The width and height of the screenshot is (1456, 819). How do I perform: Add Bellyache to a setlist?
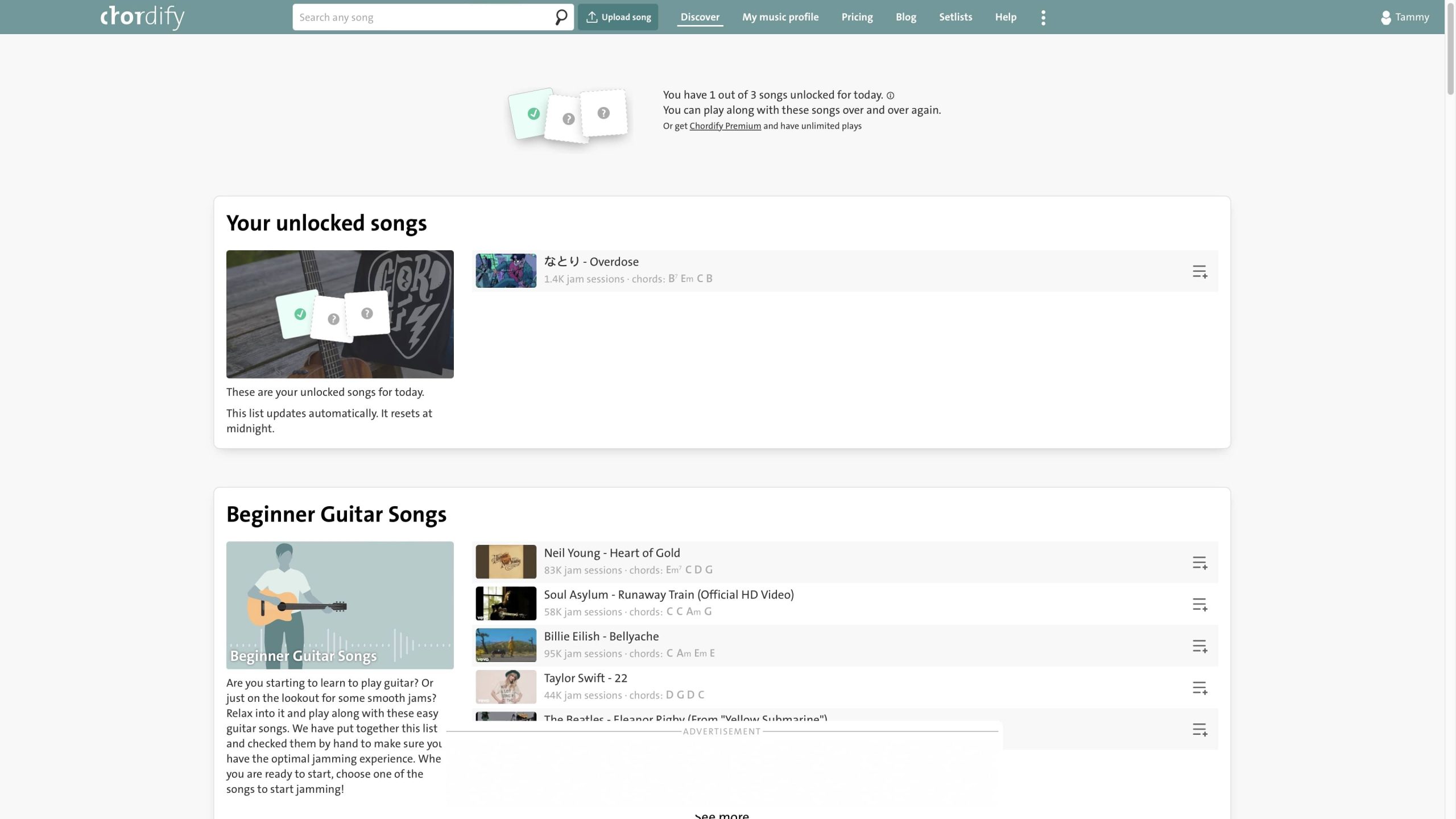point(1199,646)
